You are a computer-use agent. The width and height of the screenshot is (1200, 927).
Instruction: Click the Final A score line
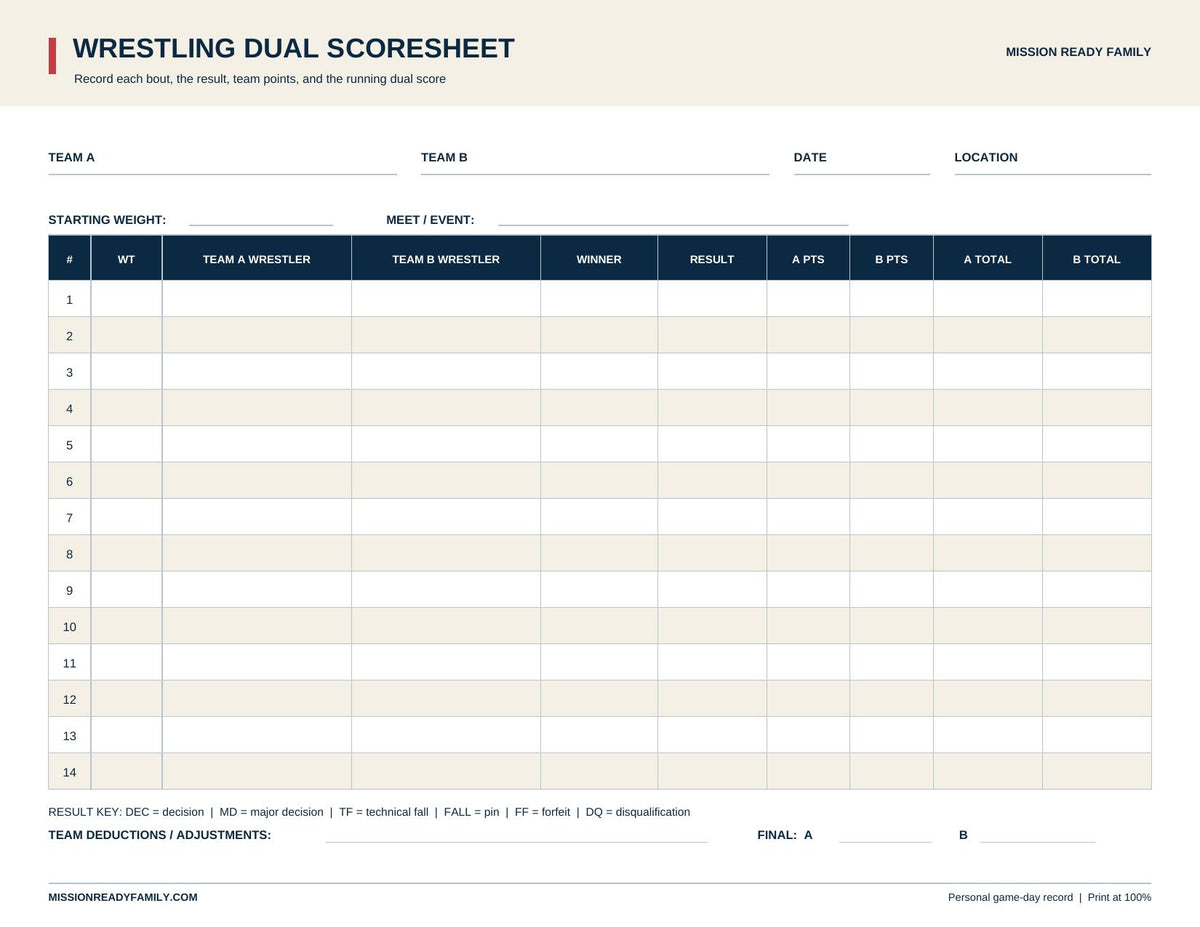(885, 842)
